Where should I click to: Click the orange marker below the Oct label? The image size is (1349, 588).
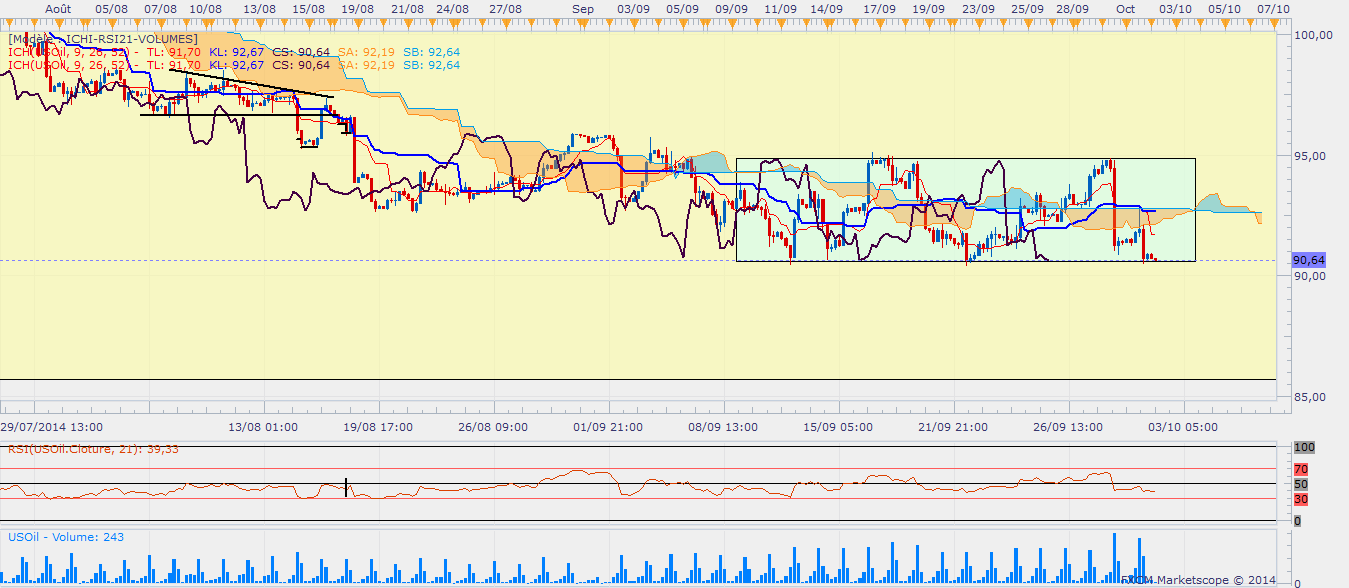point(1126,22)
